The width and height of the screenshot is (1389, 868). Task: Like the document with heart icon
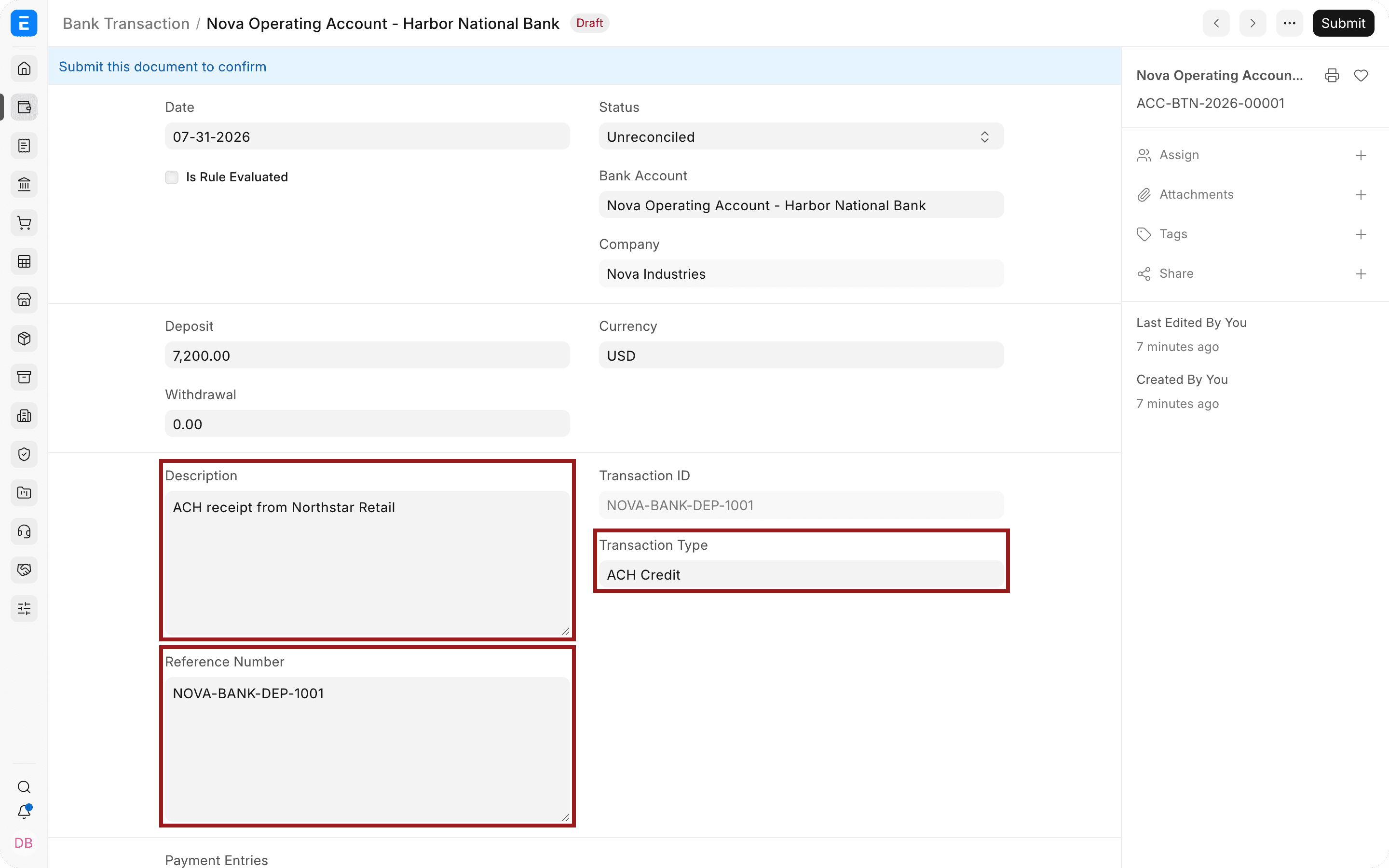tap(1361, 75)
